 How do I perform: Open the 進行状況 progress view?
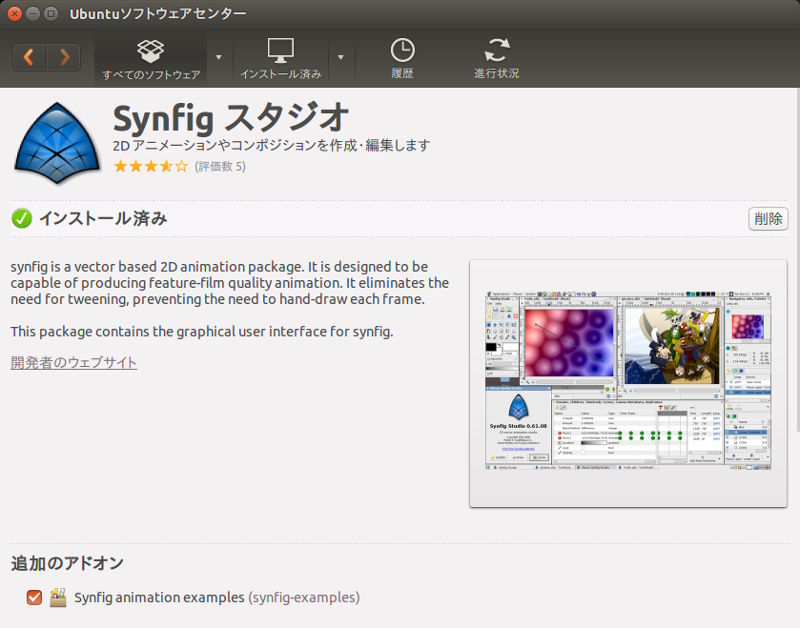pyautogui.click(x=496, y=59)
